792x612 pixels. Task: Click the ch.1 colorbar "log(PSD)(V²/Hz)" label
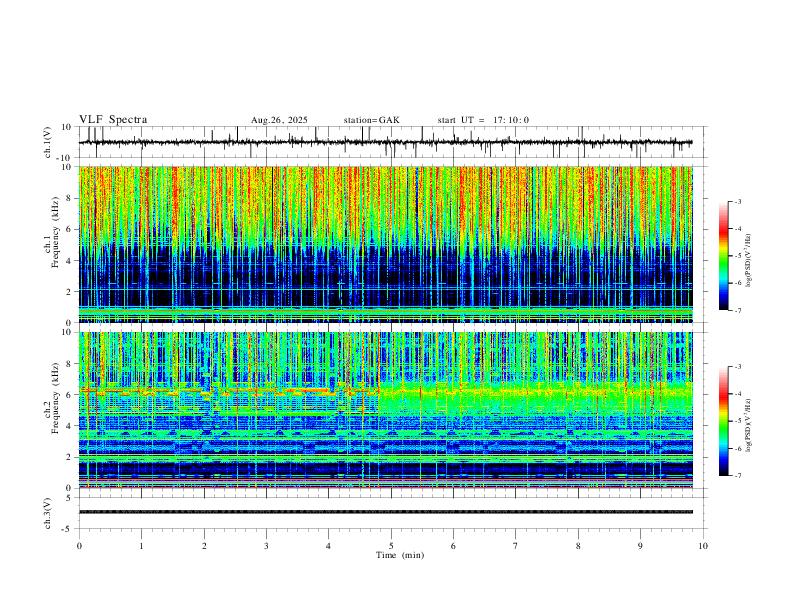coord(748,261)
